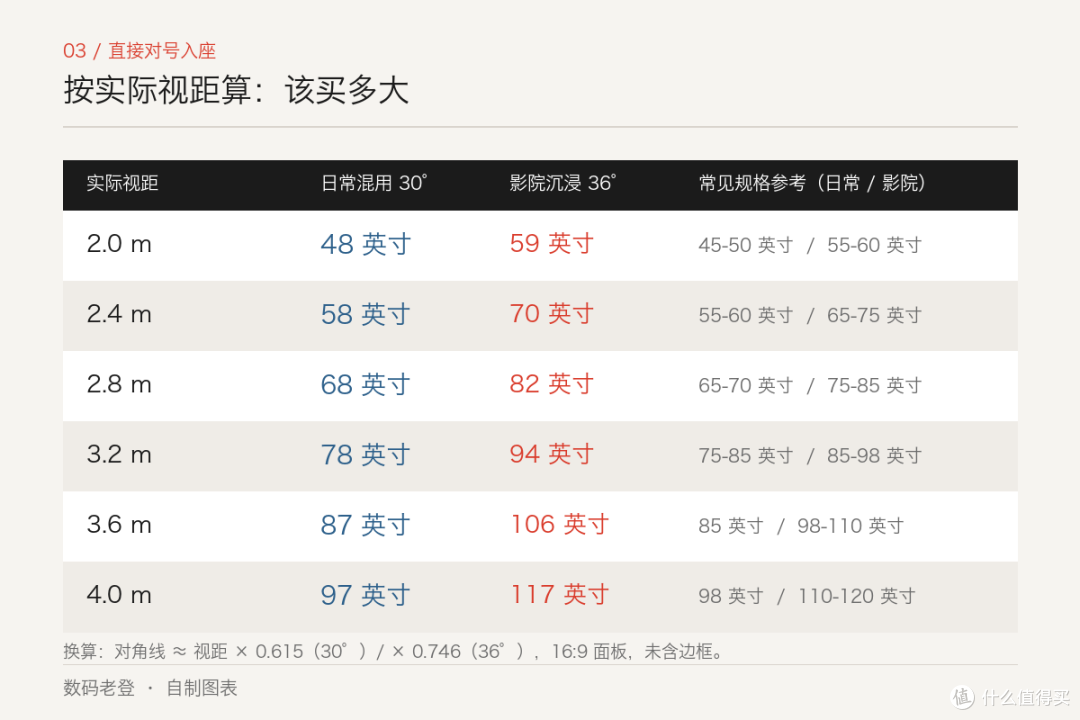Click the spec "85 英寸 / 98-110 英寸"

pyautogui.click(x=801, y=526)
